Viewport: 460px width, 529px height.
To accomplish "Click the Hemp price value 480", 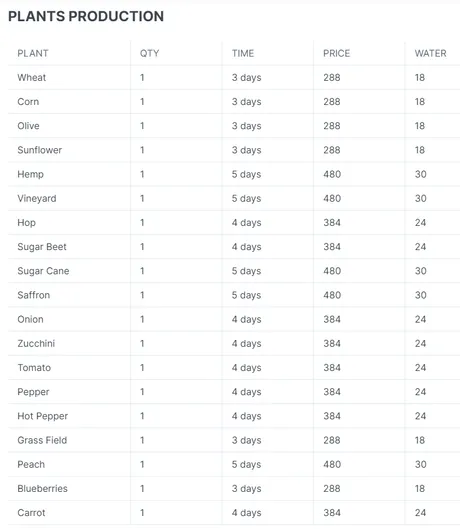I will 332,174.
